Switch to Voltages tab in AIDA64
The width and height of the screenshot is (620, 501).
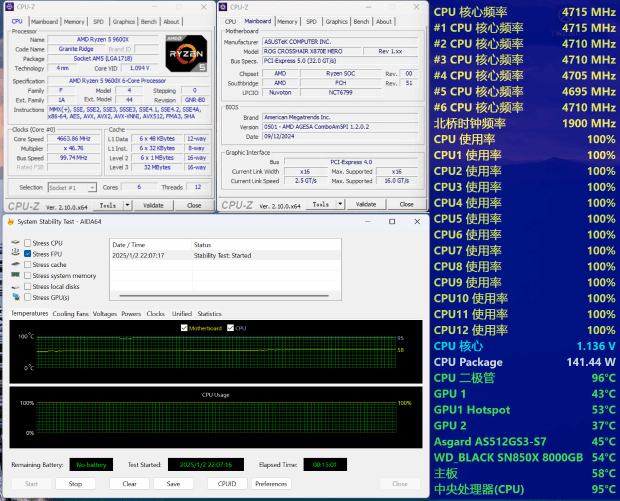[x=105, y=314]
